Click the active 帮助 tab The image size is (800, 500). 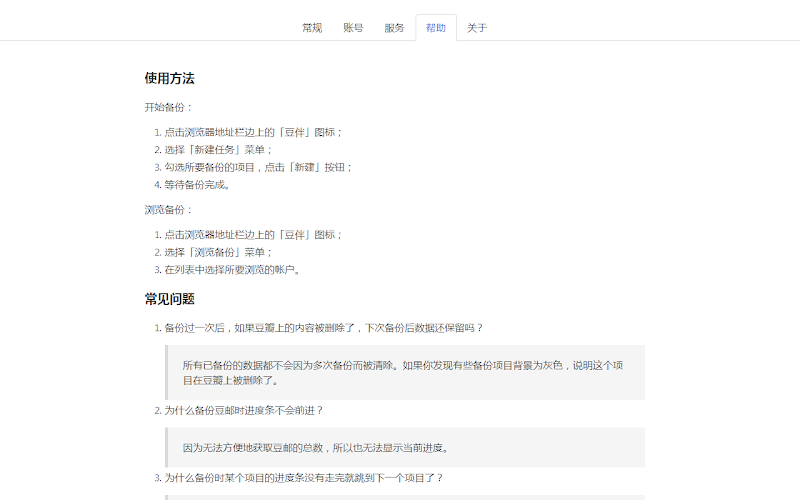click(x=436, y=28)
